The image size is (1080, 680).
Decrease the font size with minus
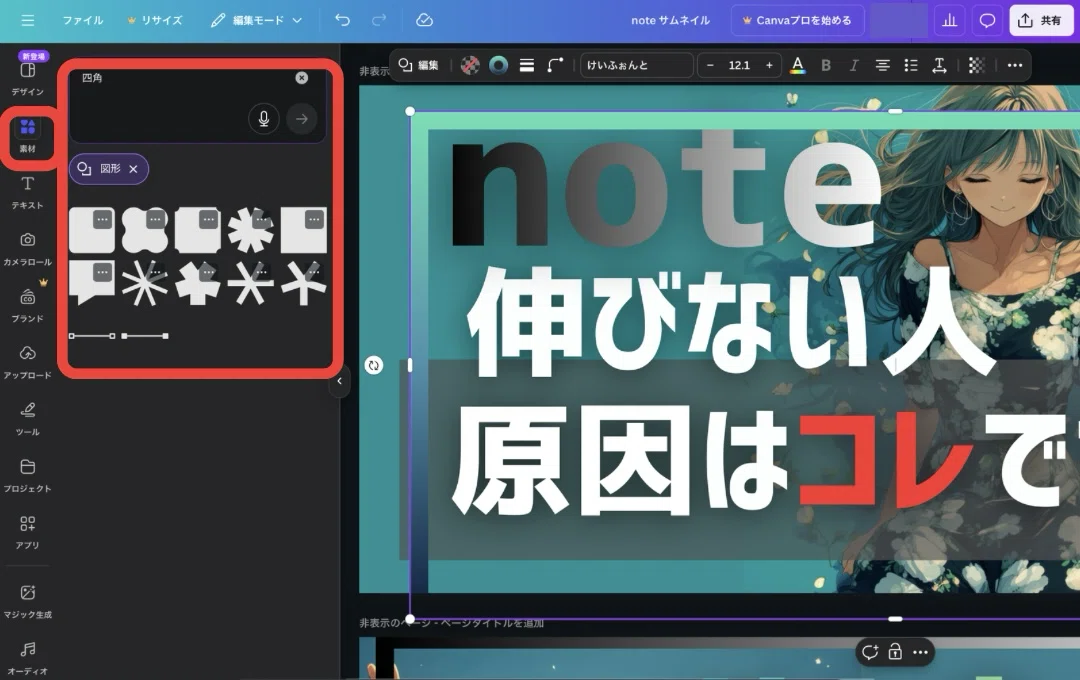[x=710, y=65]
